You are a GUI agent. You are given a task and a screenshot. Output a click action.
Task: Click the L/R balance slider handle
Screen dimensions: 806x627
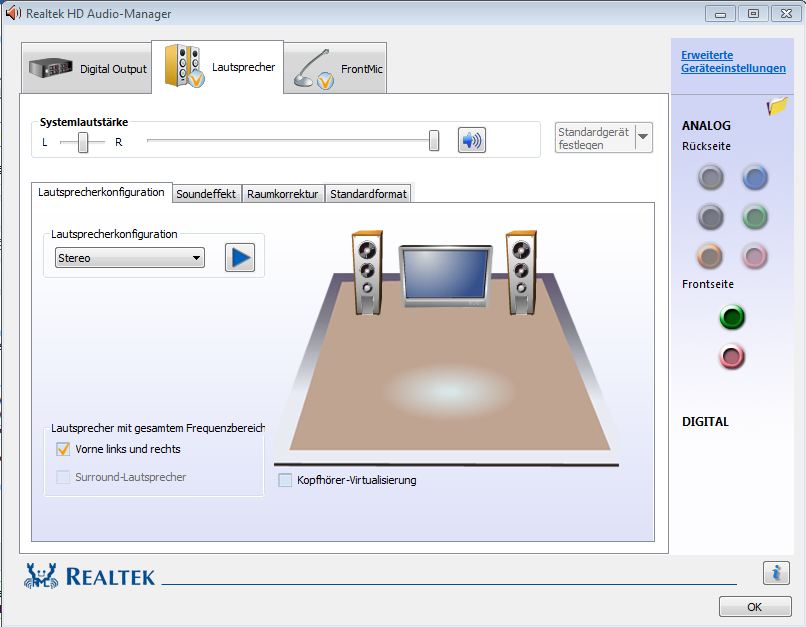[83, 142]
